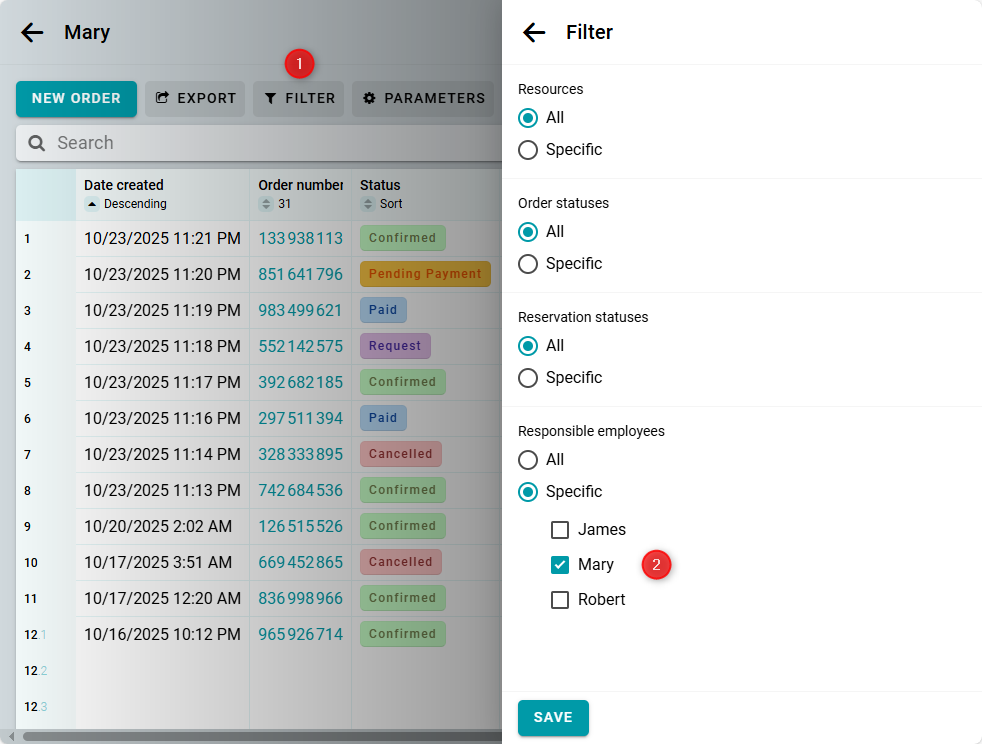Select All under Responsible employees

point(528,460)
